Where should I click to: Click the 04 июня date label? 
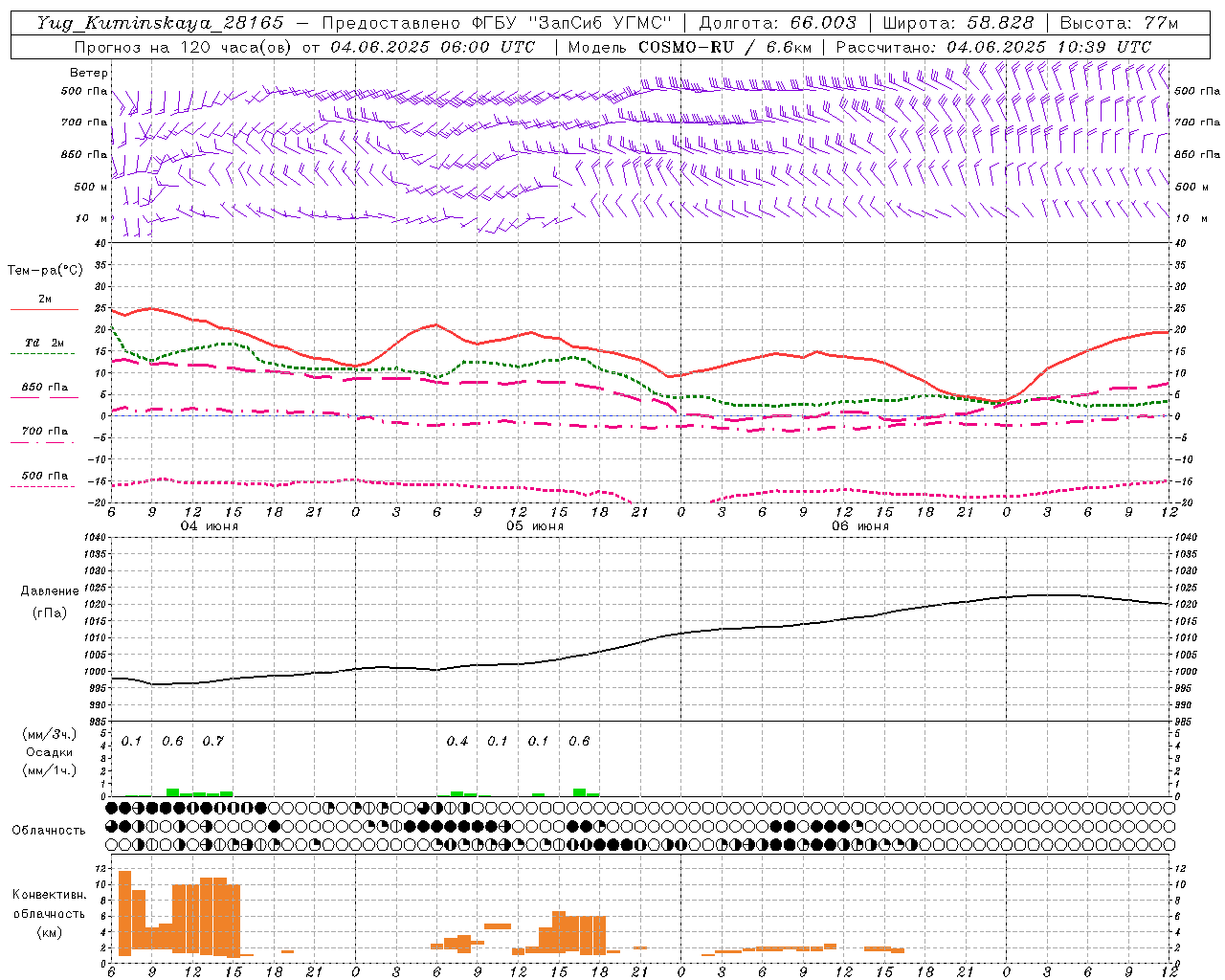(210, 526)
